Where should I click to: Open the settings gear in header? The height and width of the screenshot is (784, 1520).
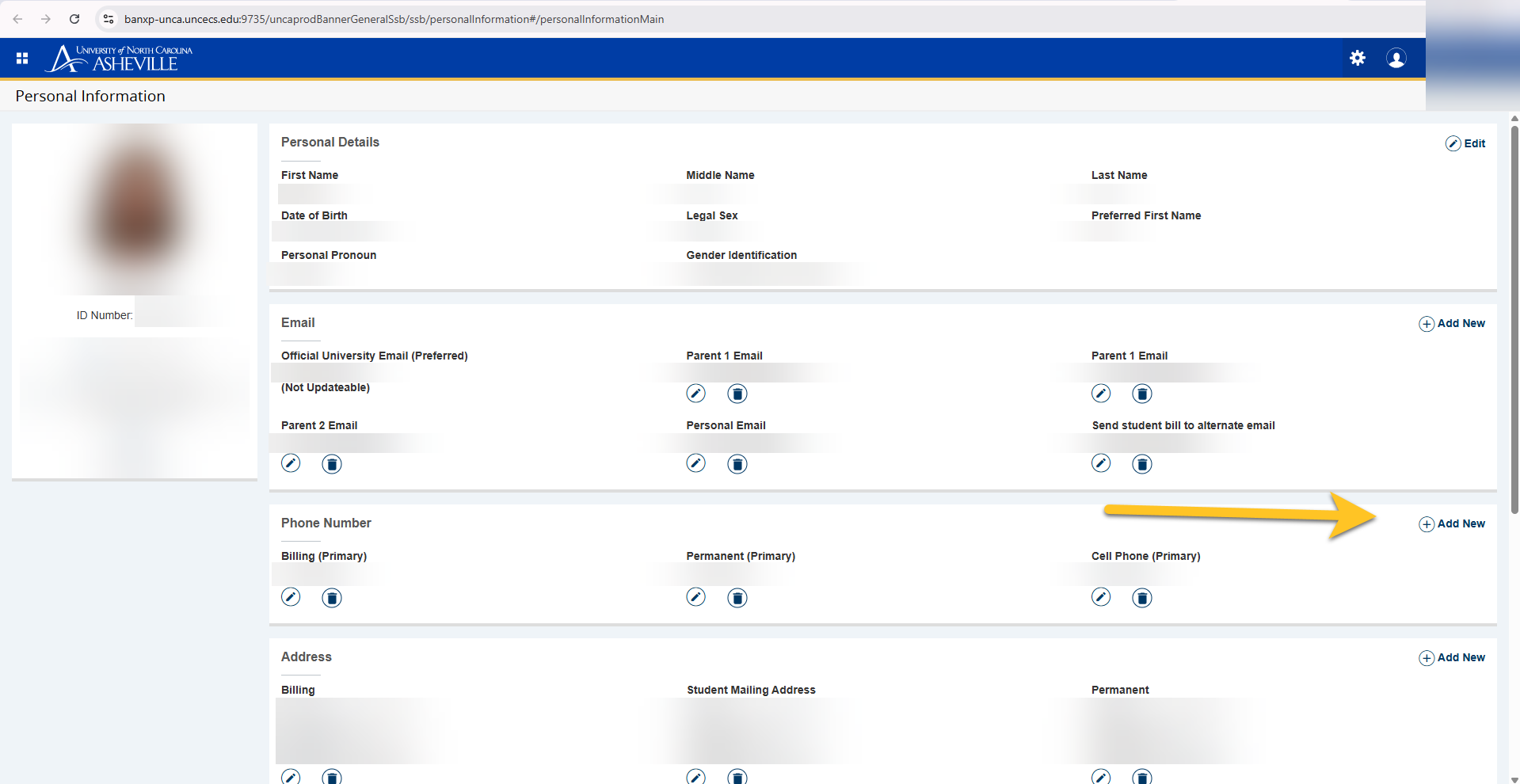click(1357, 58)
